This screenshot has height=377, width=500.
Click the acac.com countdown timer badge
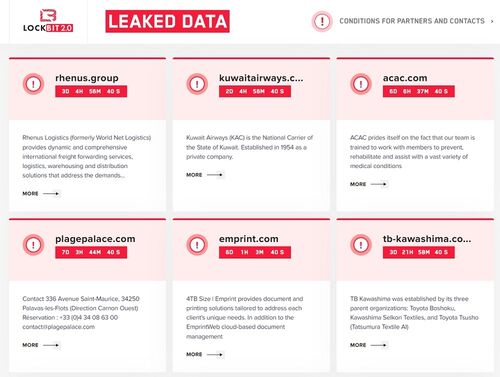click(x=419, y=91)
